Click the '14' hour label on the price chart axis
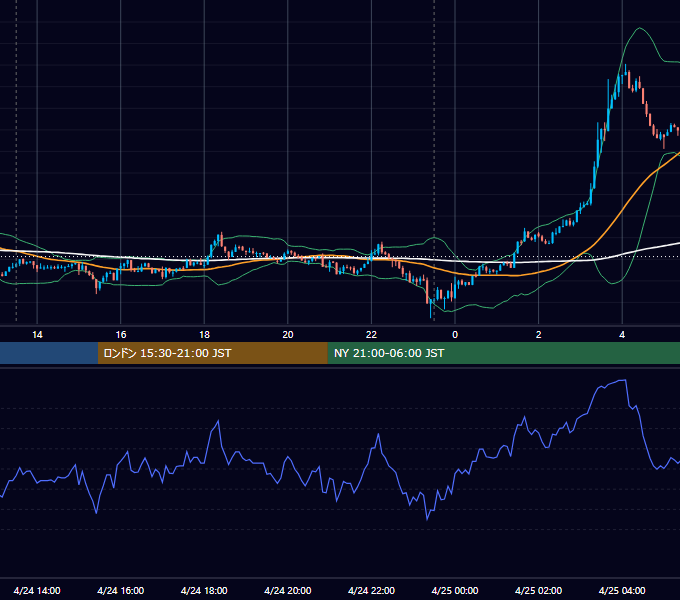Viewport: 680px width, 600px height. (x=37, y=335)
